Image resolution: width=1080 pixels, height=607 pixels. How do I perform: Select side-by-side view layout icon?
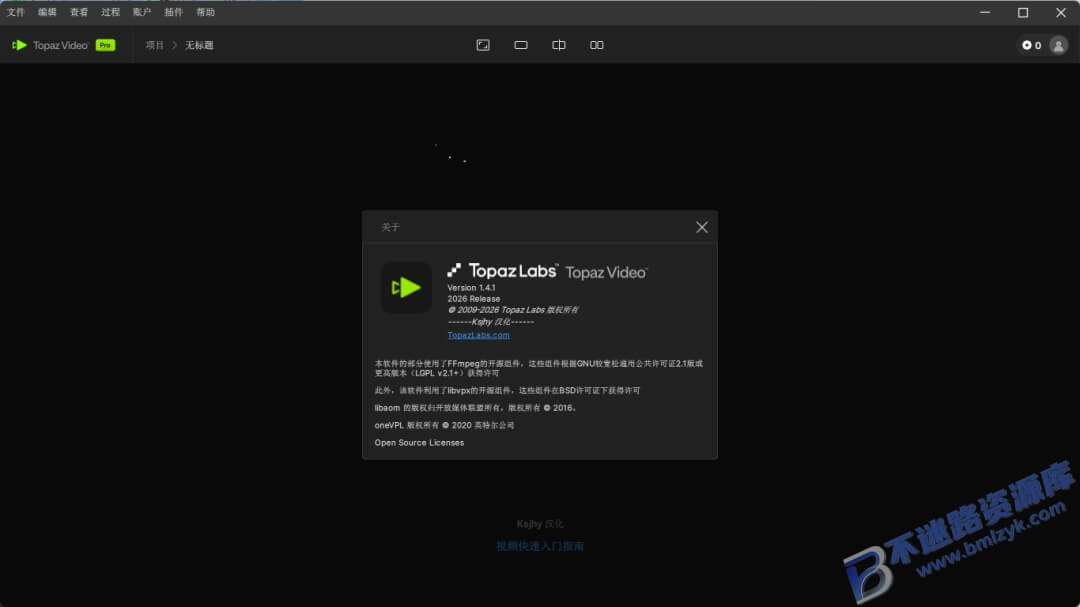(x=596, y=45)
